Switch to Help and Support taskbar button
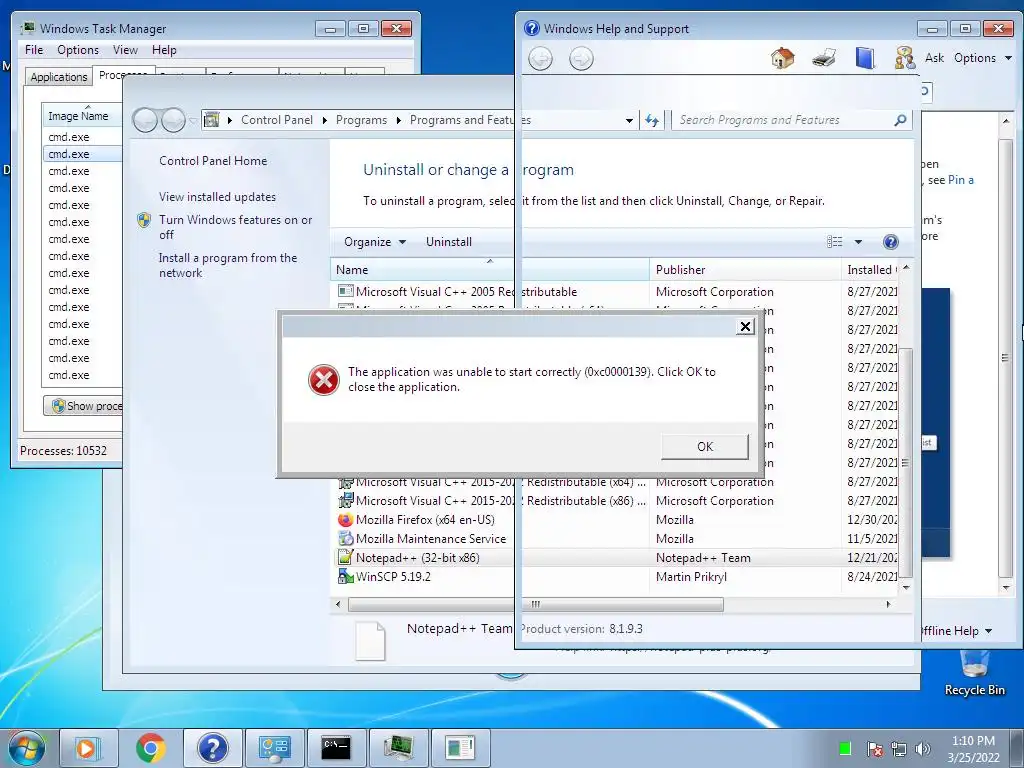 click(212, 748)
